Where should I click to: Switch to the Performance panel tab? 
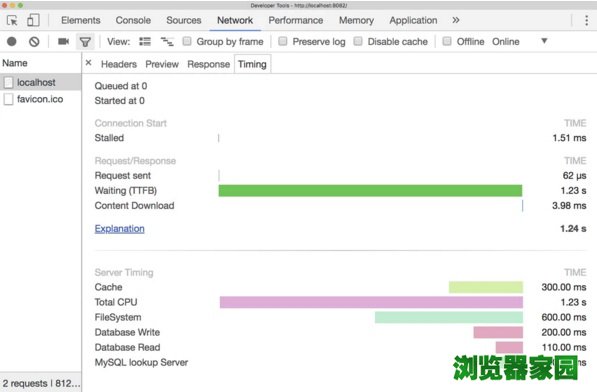click(296, 20)
